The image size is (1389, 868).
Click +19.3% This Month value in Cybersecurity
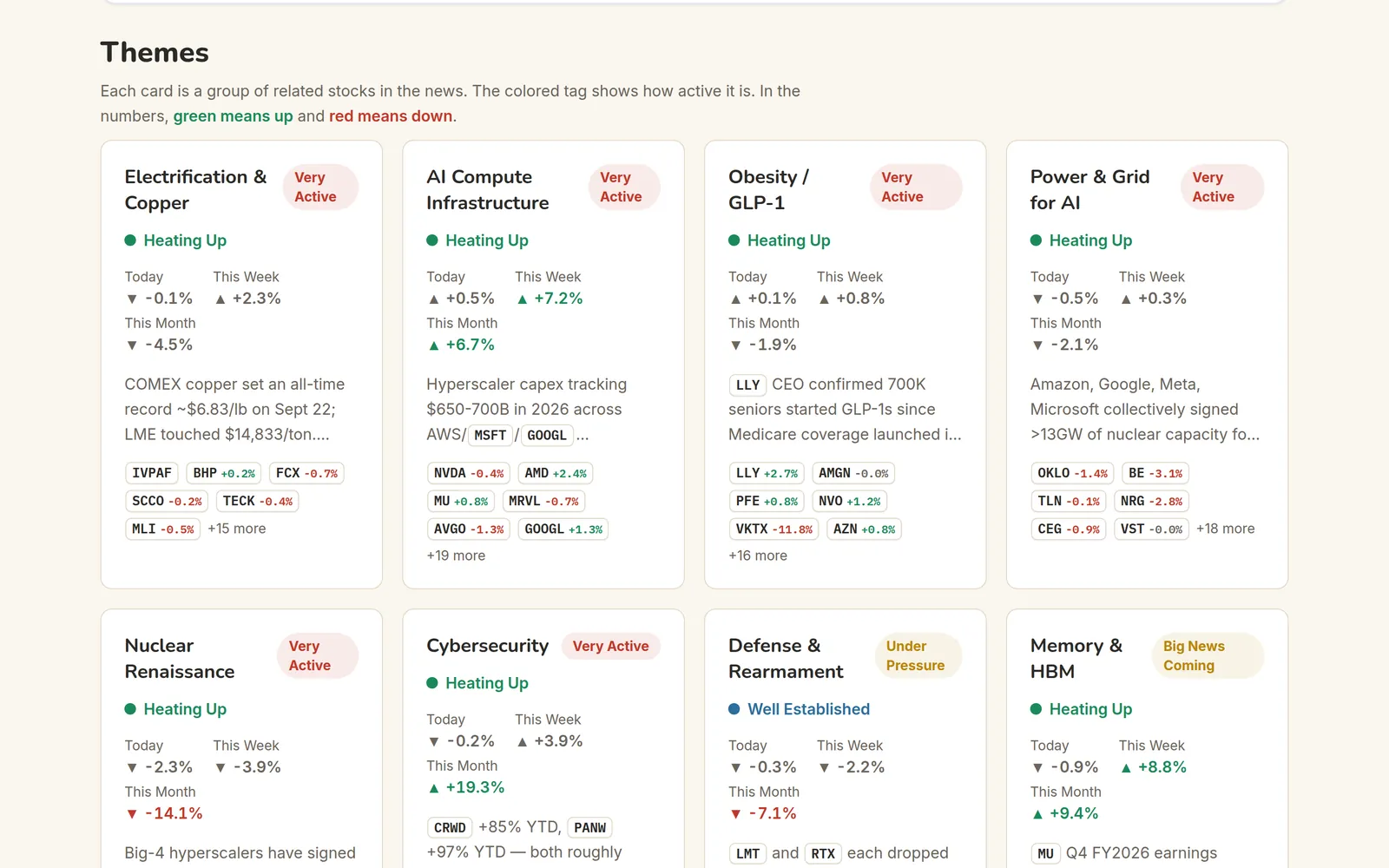(466, 787)
